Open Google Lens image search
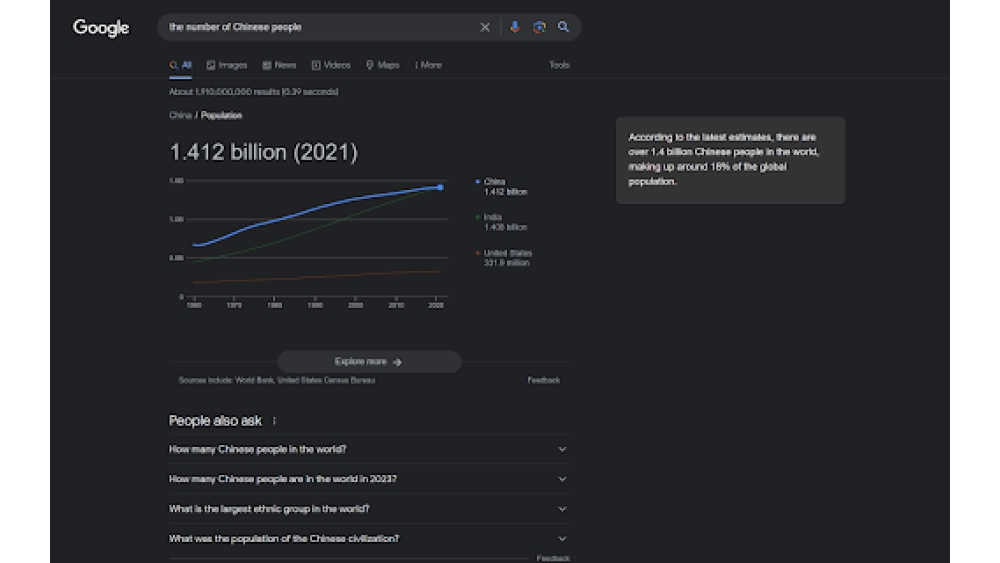Image resolution: width=1000 pixels, height=563 pixels. (x=539, y=28)
